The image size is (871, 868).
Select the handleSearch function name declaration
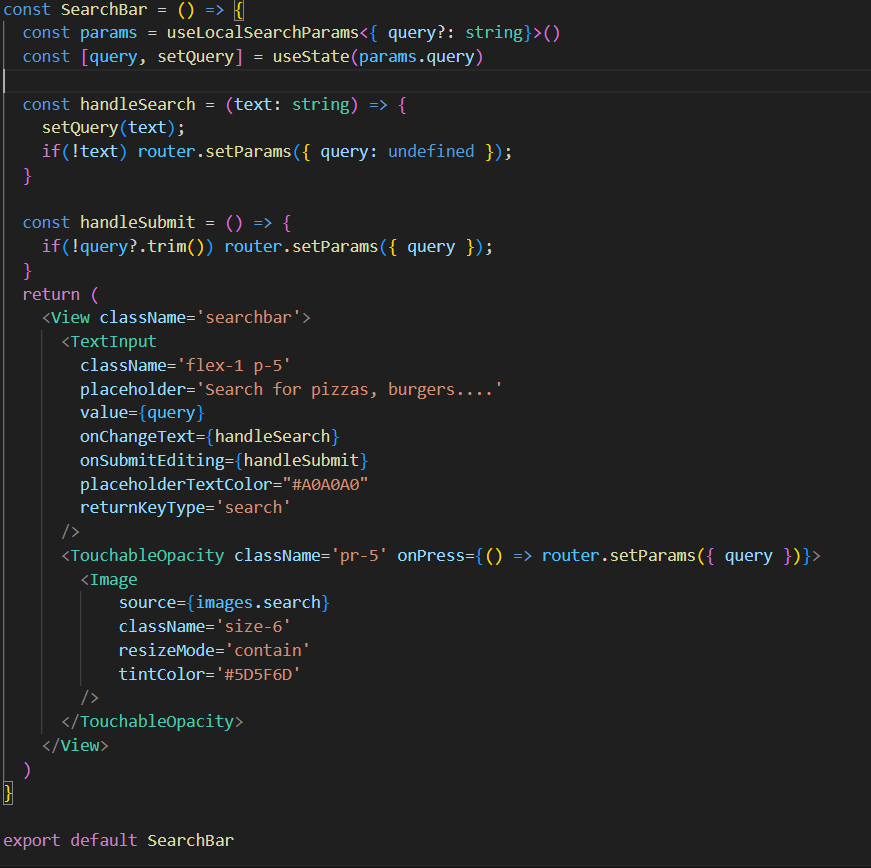[x=138, y=104]
